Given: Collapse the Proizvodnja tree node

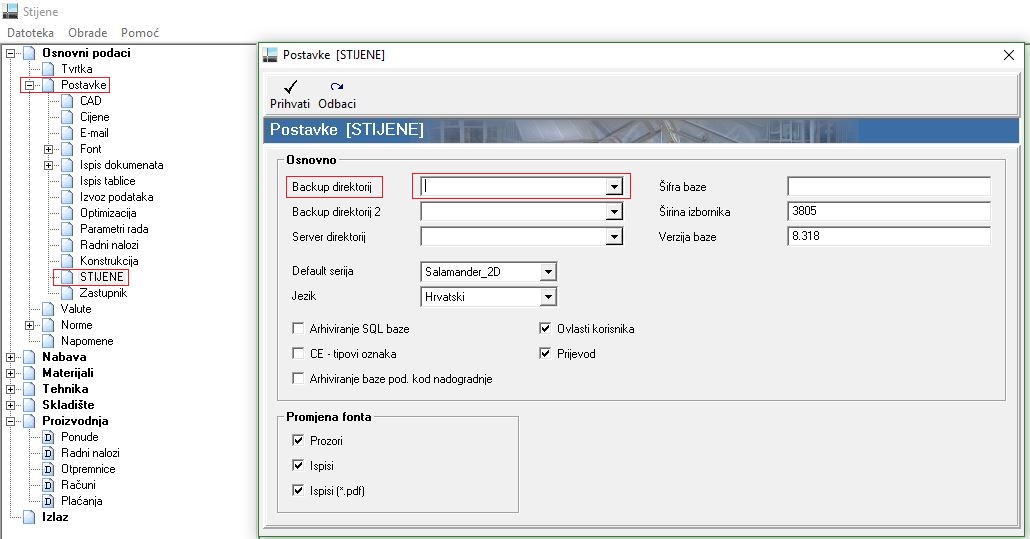Looking at the screenshot, I should point(11,421).
